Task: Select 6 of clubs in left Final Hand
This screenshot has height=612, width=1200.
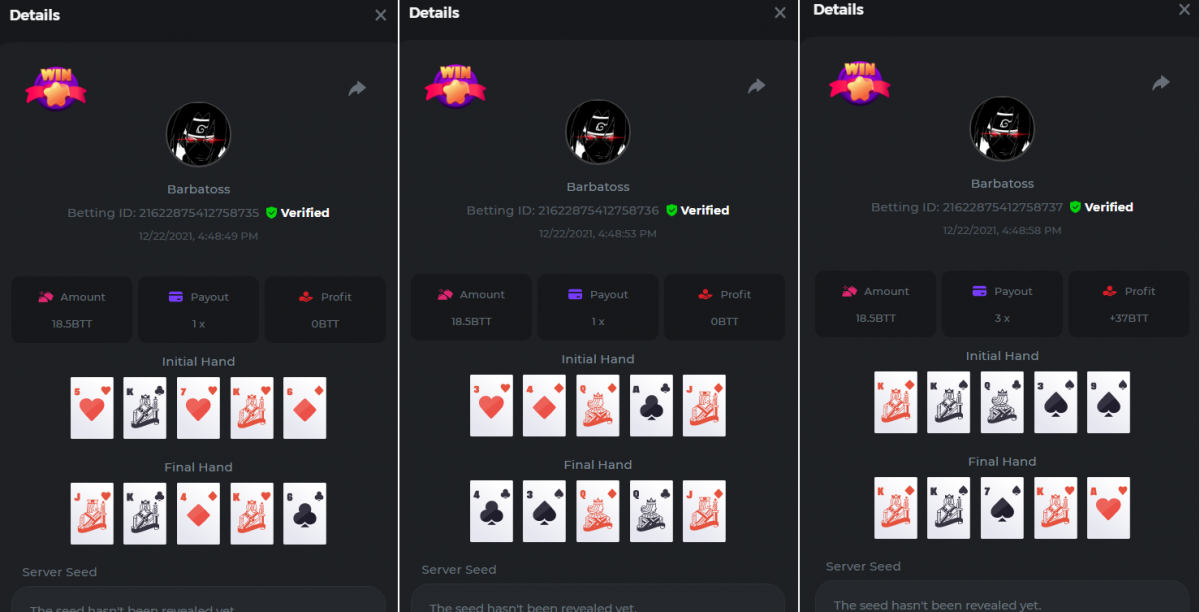Action: tap(305, 513)
